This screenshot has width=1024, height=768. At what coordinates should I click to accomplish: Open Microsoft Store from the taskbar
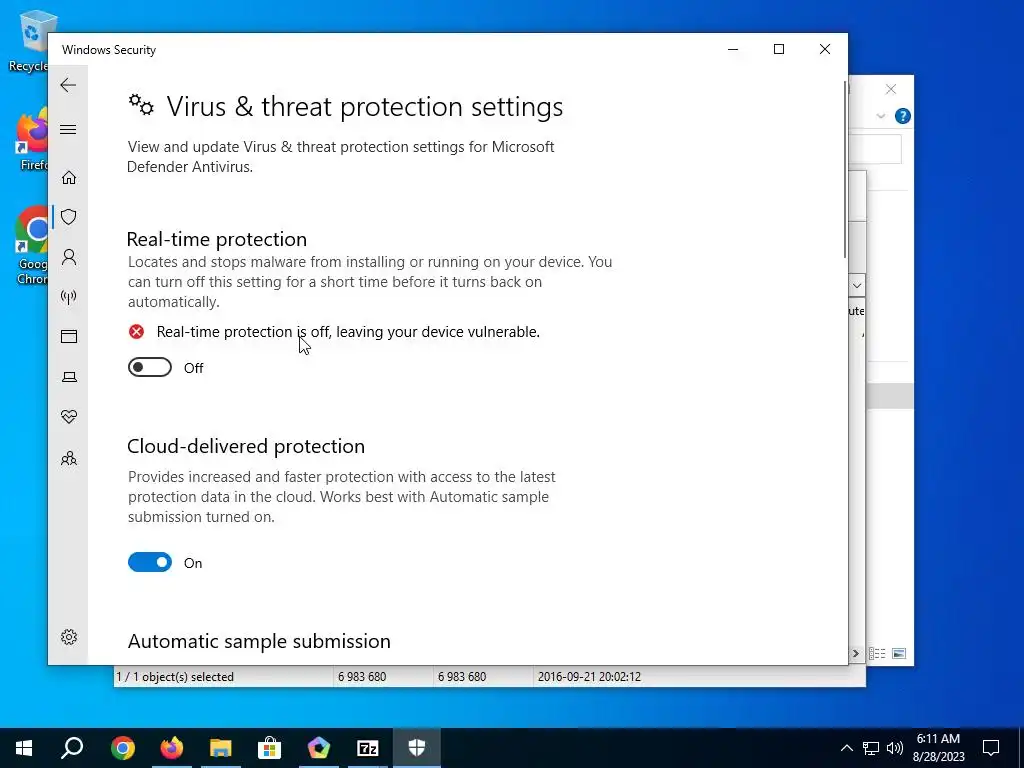click(269, 748)
